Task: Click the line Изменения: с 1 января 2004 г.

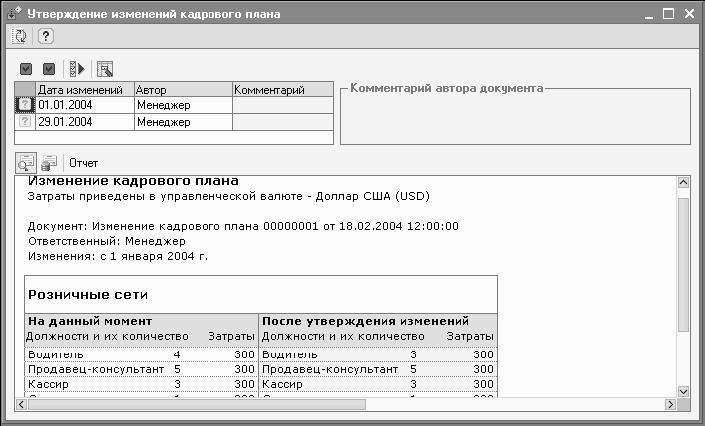Action: coord(118,256)
